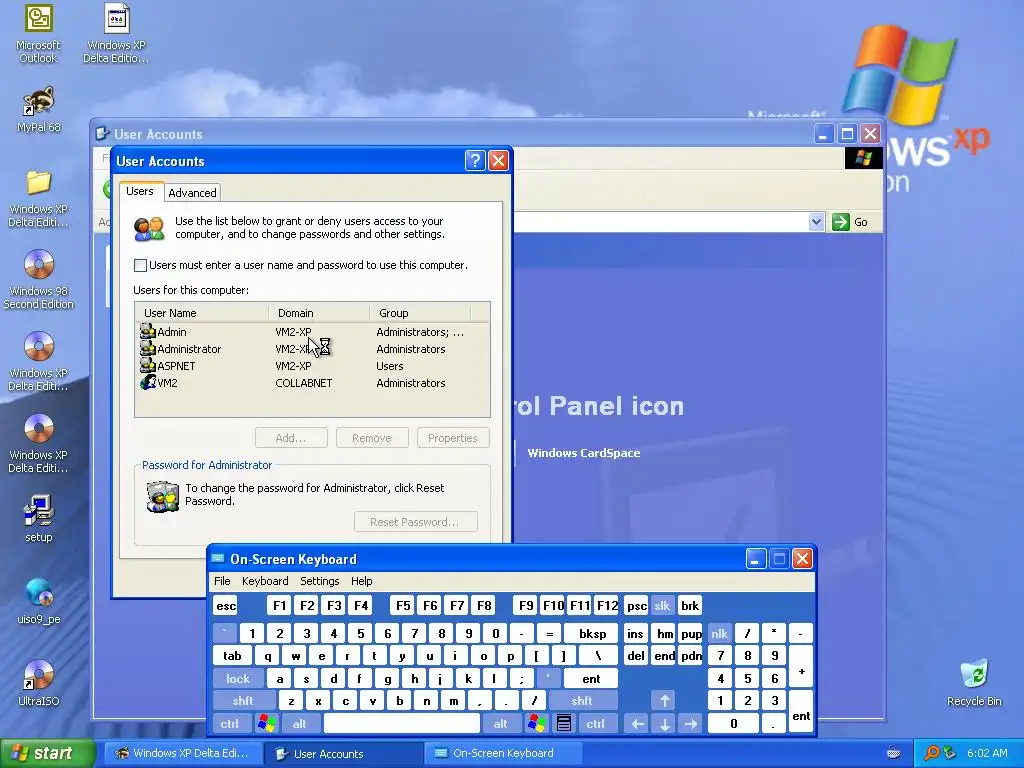The image size is (1024, 768).
Task: Toggle the left ctrl key on keyboard
Action: pos(230,724)
